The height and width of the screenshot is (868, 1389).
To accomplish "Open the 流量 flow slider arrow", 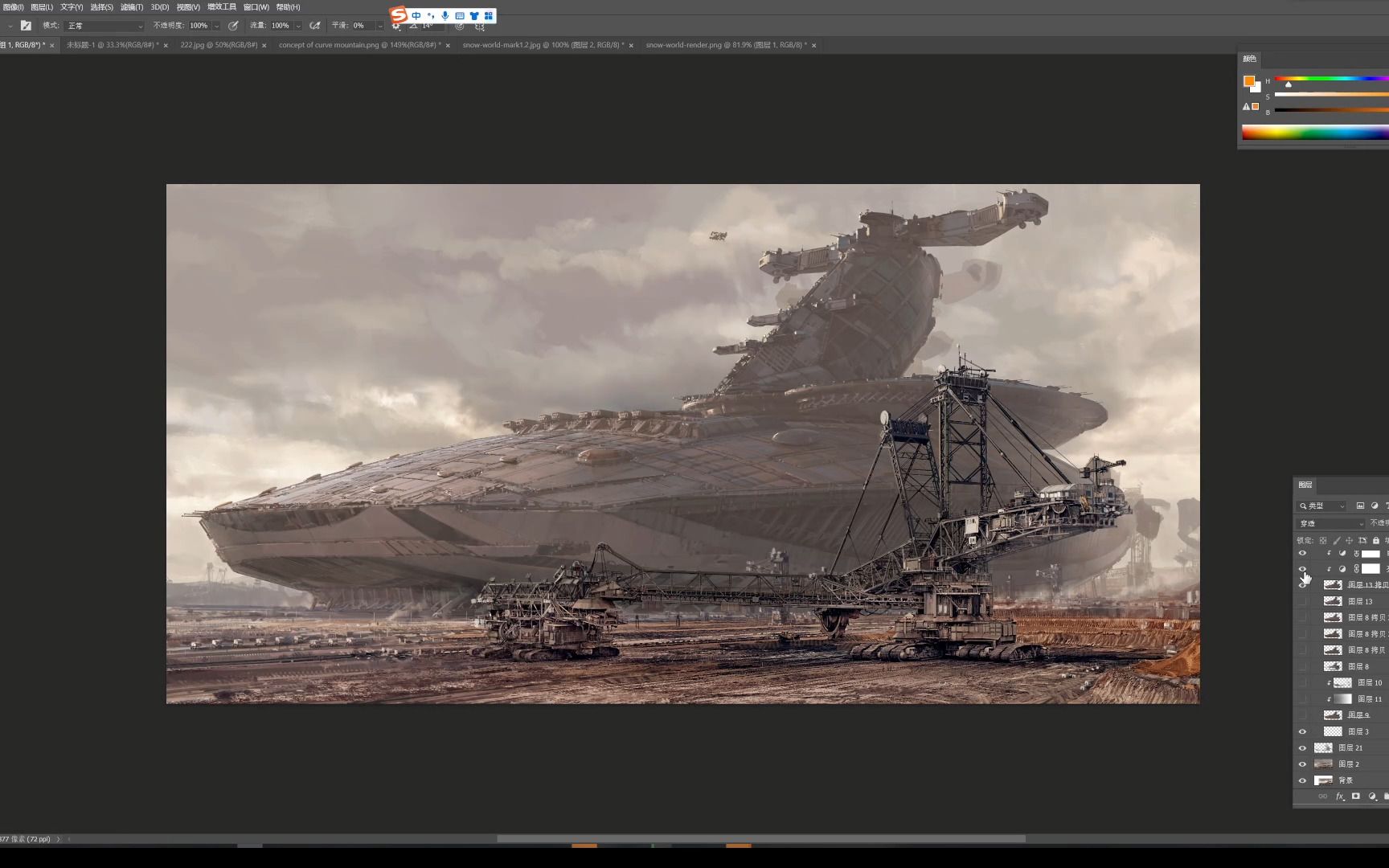I will (298, 26).
